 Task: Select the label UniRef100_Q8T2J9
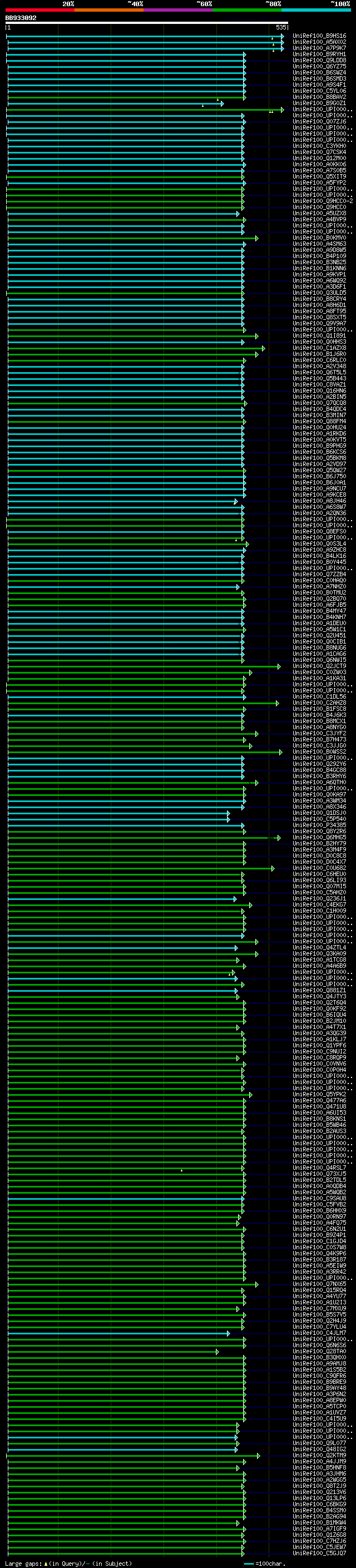coord(319,1486)
